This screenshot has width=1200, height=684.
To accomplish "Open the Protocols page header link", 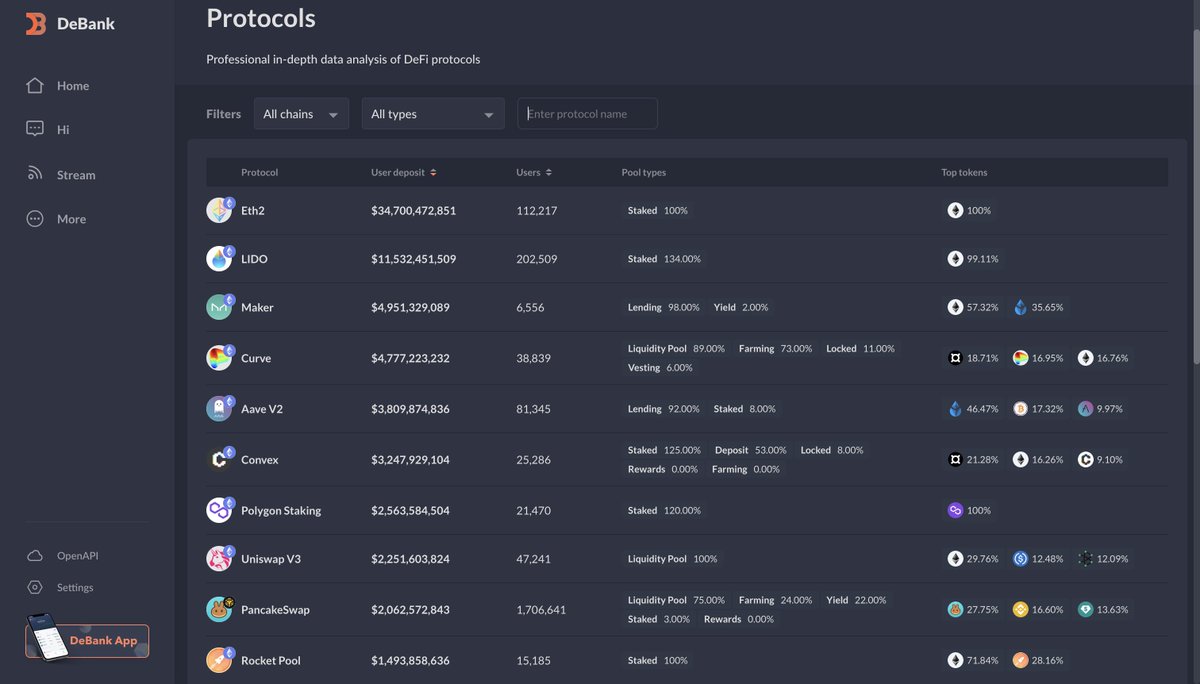I will tap(260, 18).
